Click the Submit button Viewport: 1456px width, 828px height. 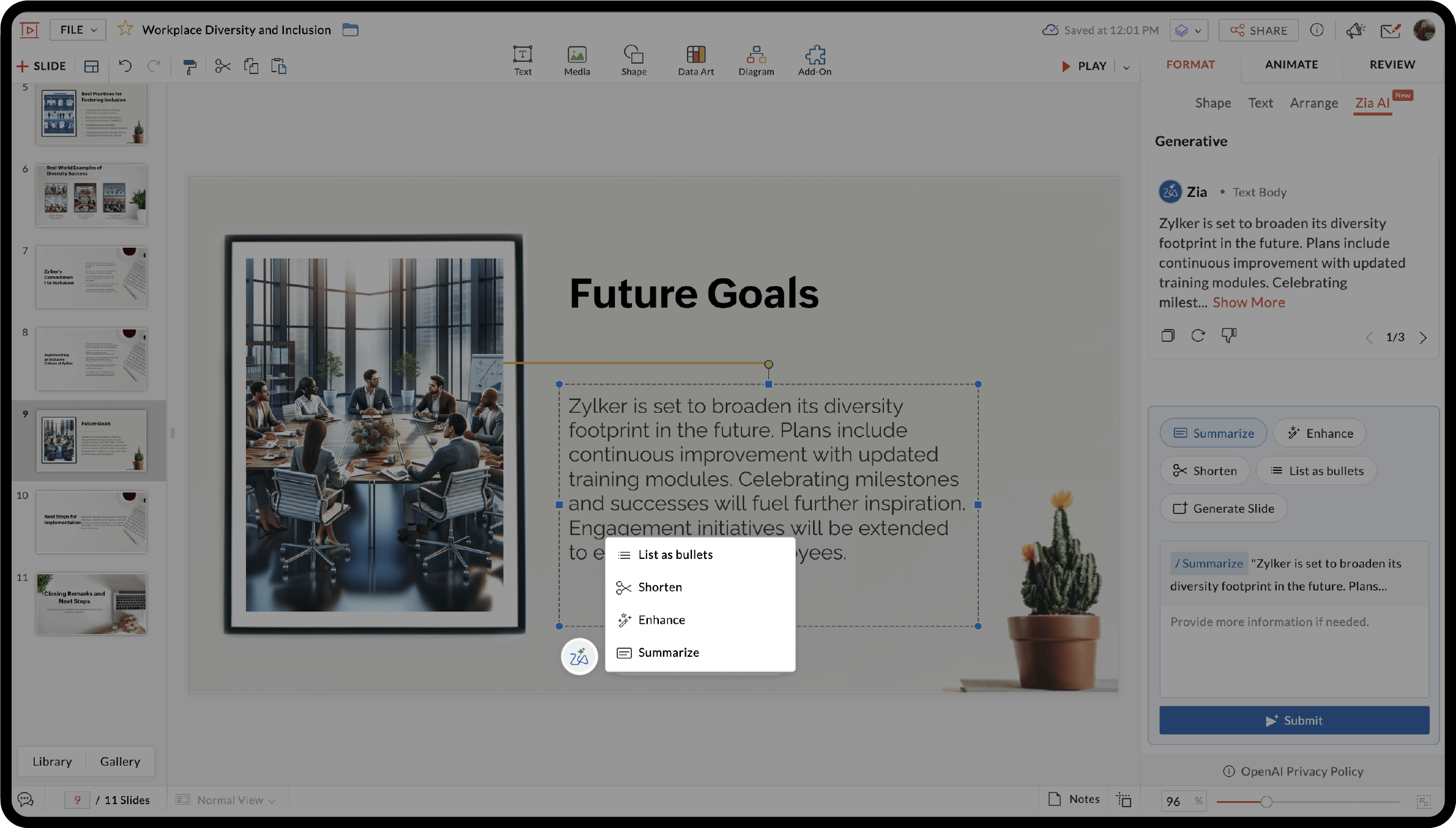(1294, 720)
